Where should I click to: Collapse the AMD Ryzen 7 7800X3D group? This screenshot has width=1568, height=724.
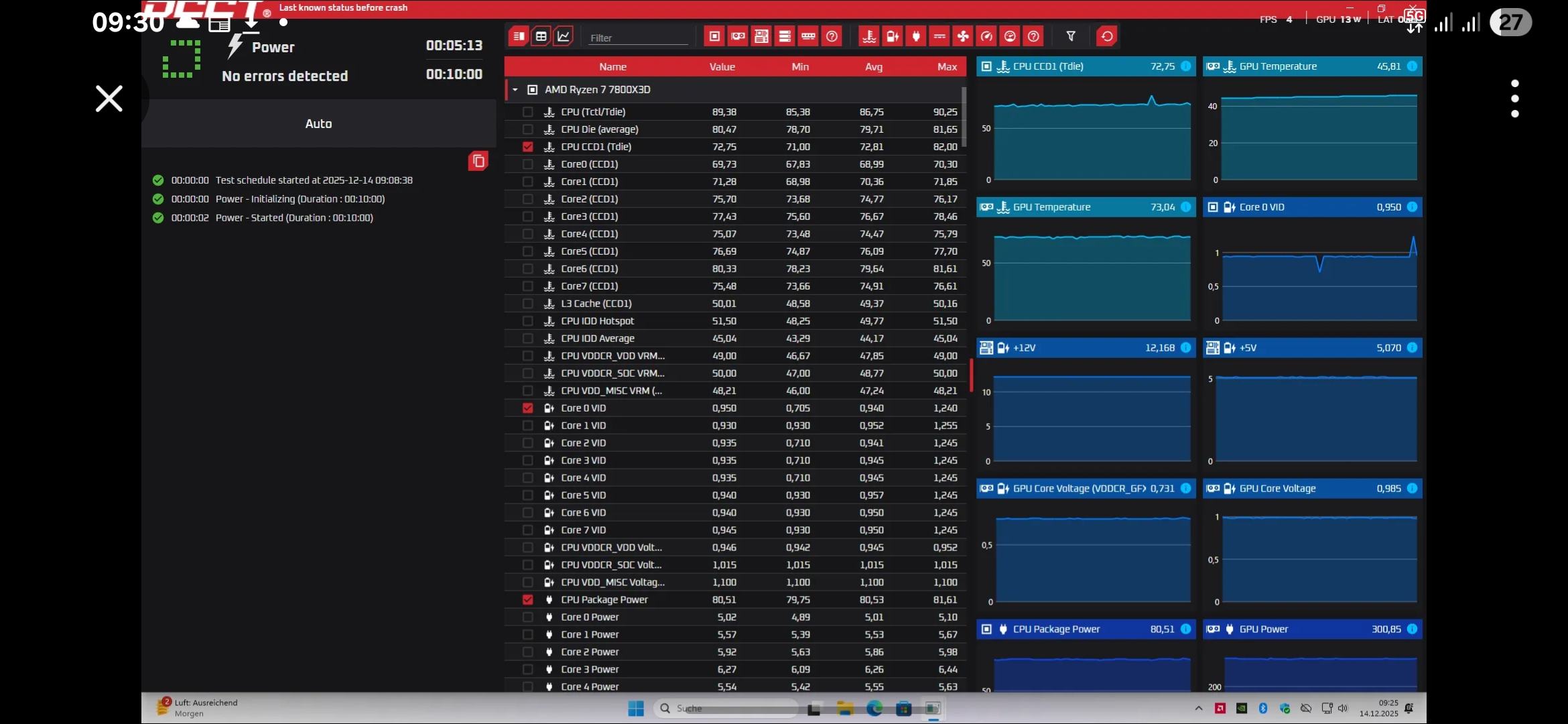[x=515, y=90]
